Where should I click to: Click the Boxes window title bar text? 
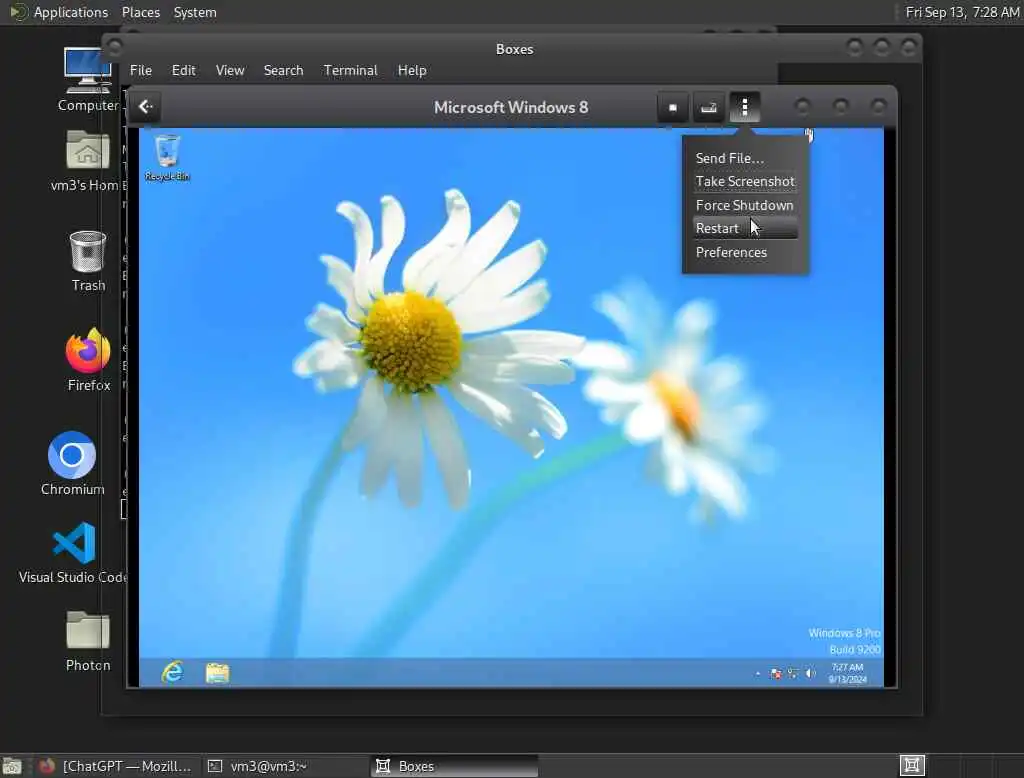[x=515, y=49]
